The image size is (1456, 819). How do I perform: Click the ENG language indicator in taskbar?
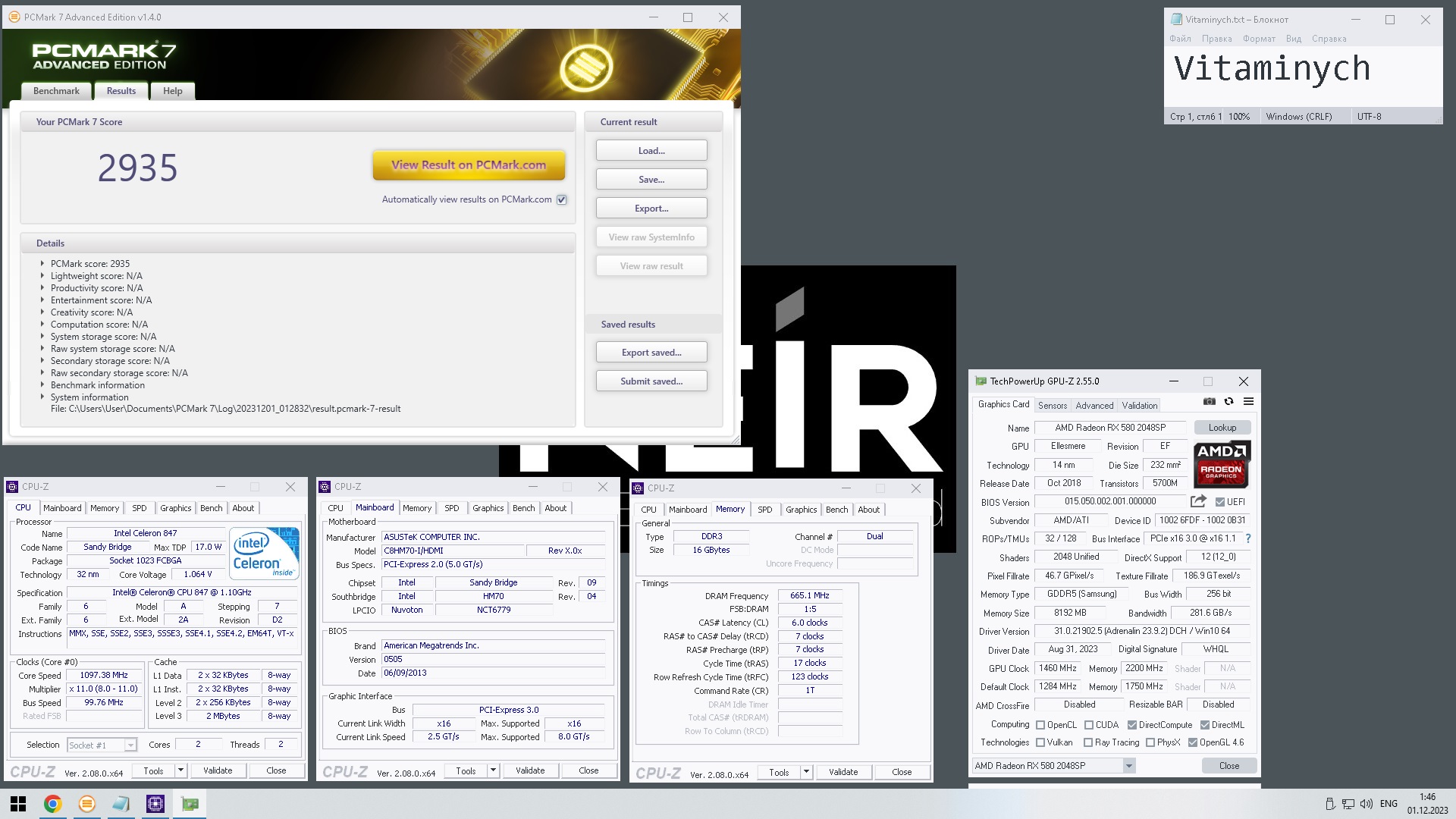(1389, 804)
